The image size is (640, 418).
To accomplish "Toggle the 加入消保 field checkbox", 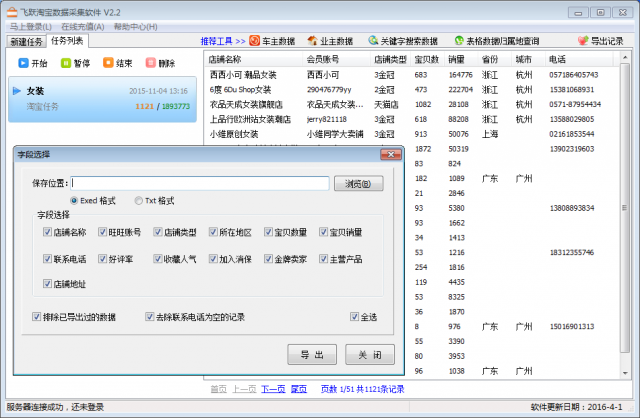I will pos(213,258).
